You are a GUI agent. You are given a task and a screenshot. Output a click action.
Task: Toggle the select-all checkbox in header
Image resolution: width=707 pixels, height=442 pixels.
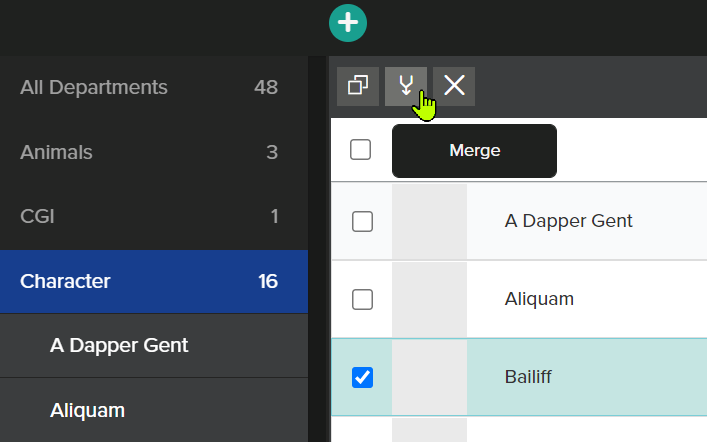(x=360, y=149)
